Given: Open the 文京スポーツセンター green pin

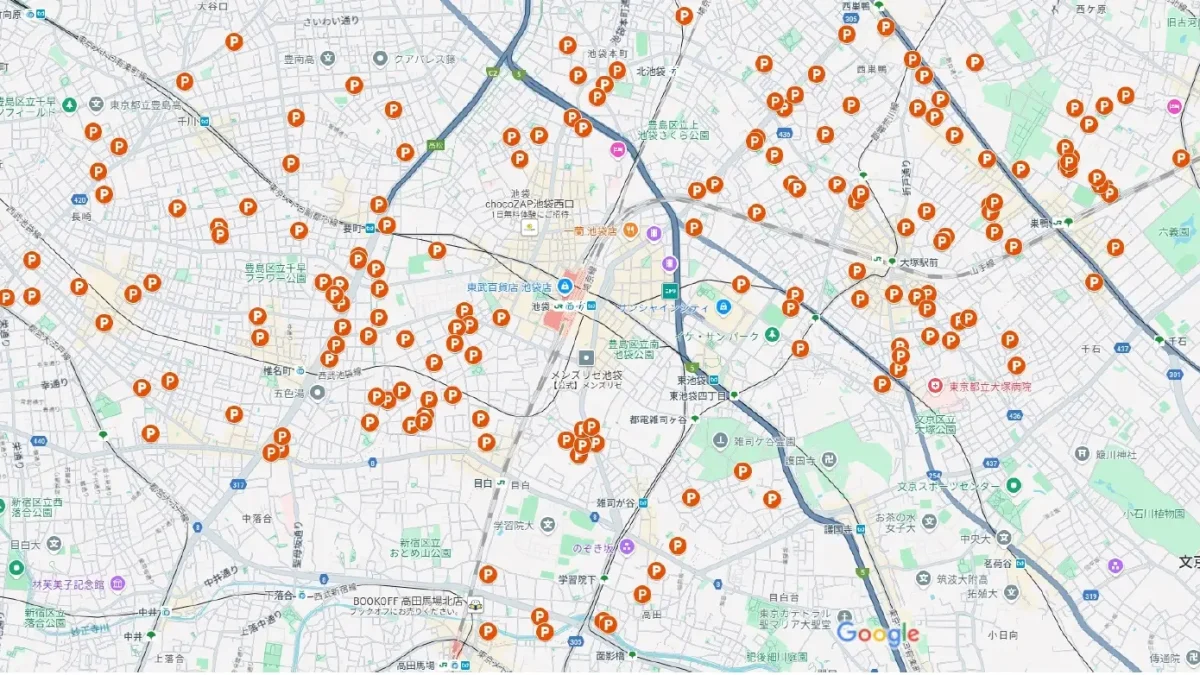Looking at the screenshot, I should pos(1012,486).
